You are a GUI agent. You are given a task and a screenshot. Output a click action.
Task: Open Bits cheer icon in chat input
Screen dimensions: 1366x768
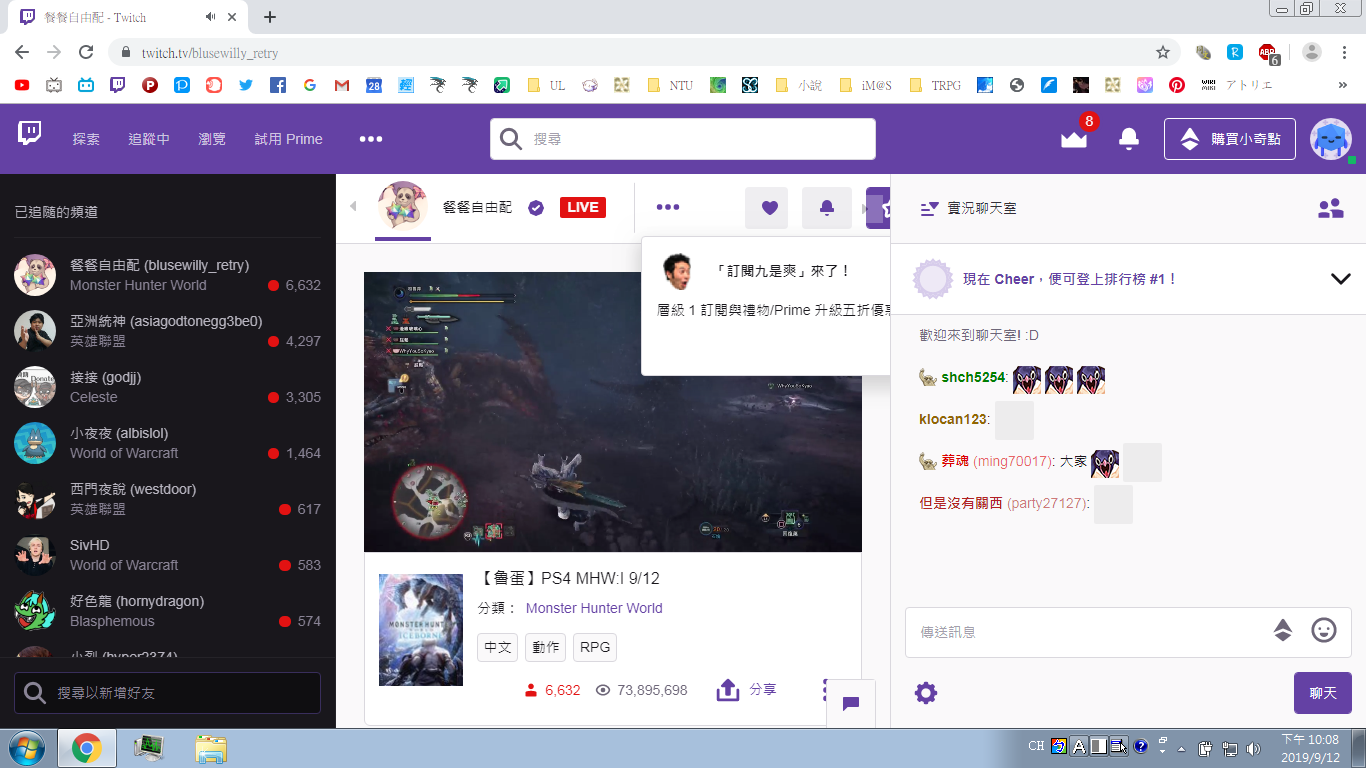(x=1283, y=630)
